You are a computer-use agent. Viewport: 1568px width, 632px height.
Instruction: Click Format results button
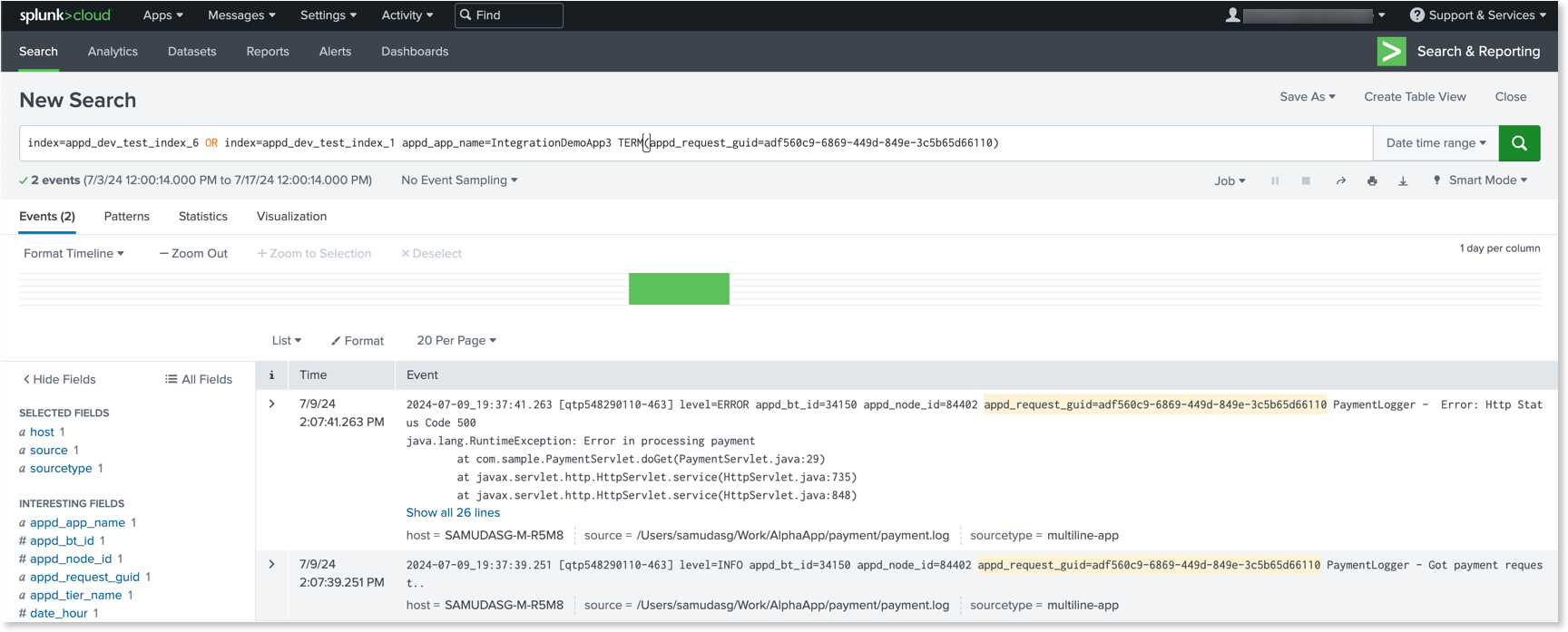[x=358, y=341]
